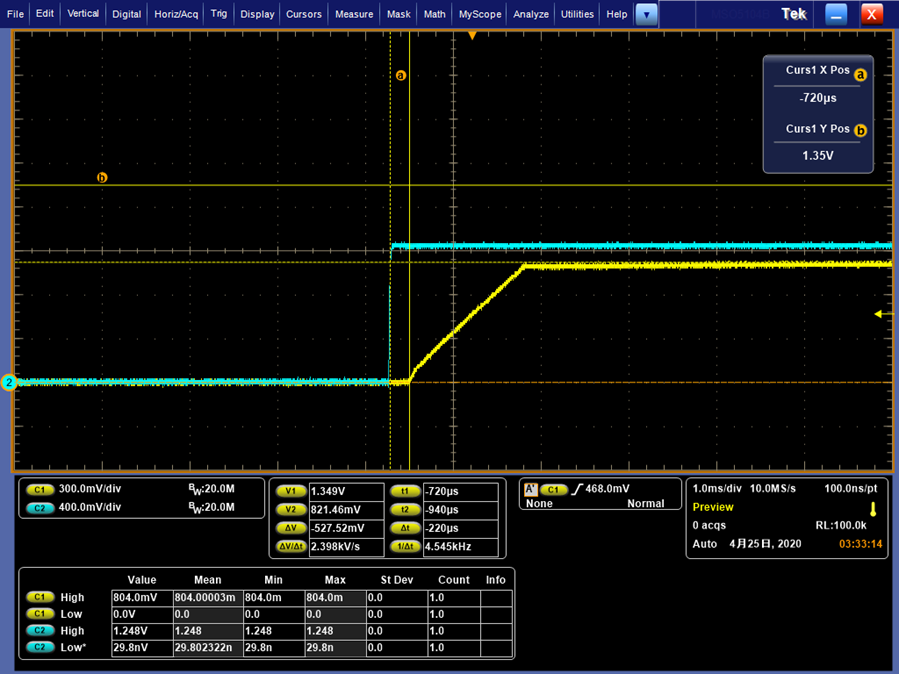This screenshot has height=674, width=899.
Task: Click the clock time 03:33:14
Action: coord(861,544)
